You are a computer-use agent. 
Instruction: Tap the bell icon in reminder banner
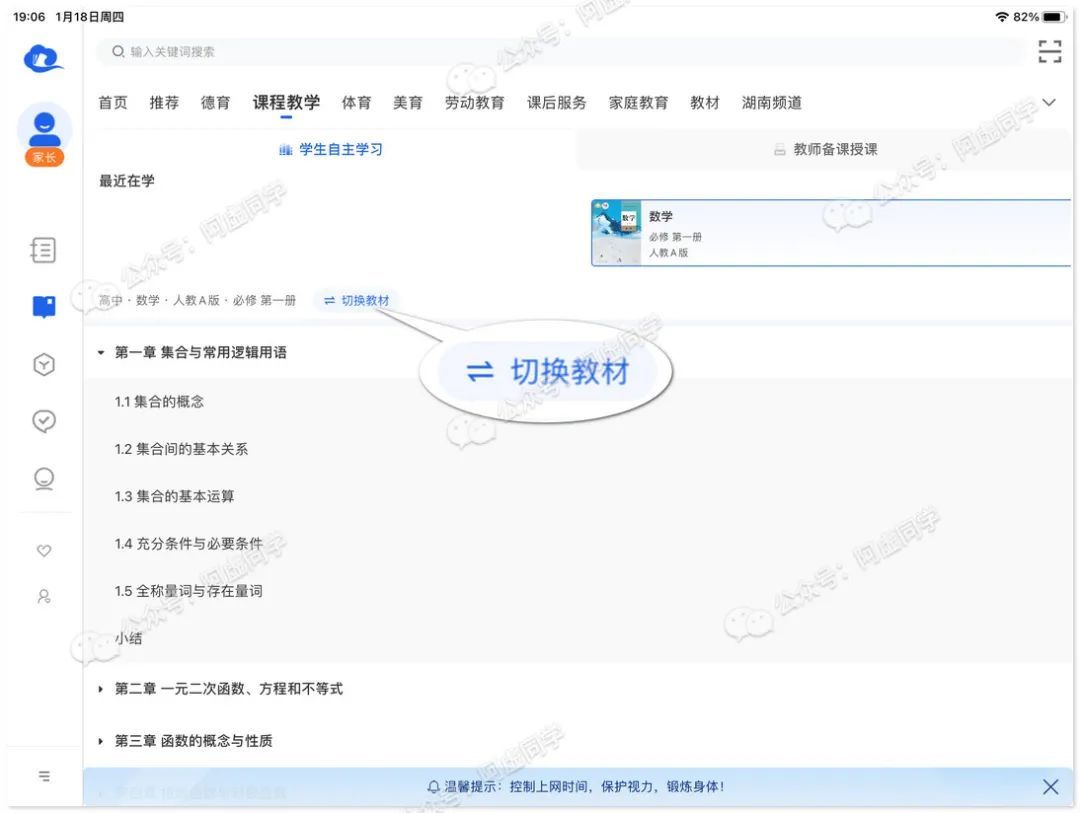[433, 787]
